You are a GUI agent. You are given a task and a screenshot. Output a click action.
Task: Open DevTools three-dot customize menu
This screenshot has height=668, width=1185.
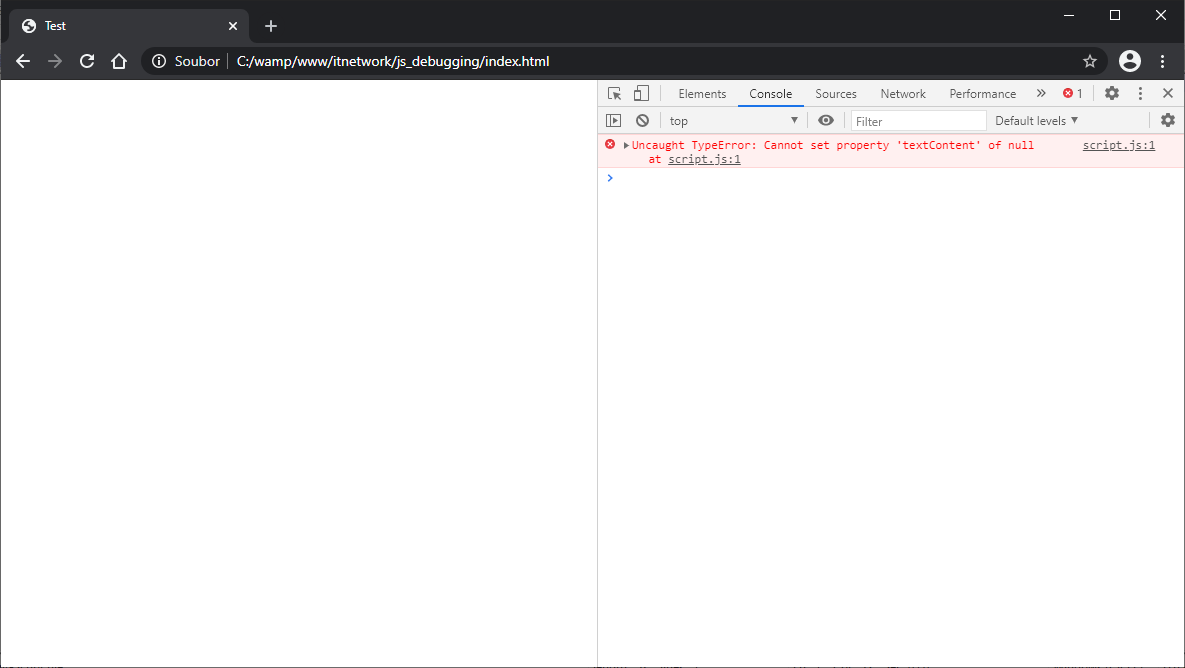tap(1140, 93)
